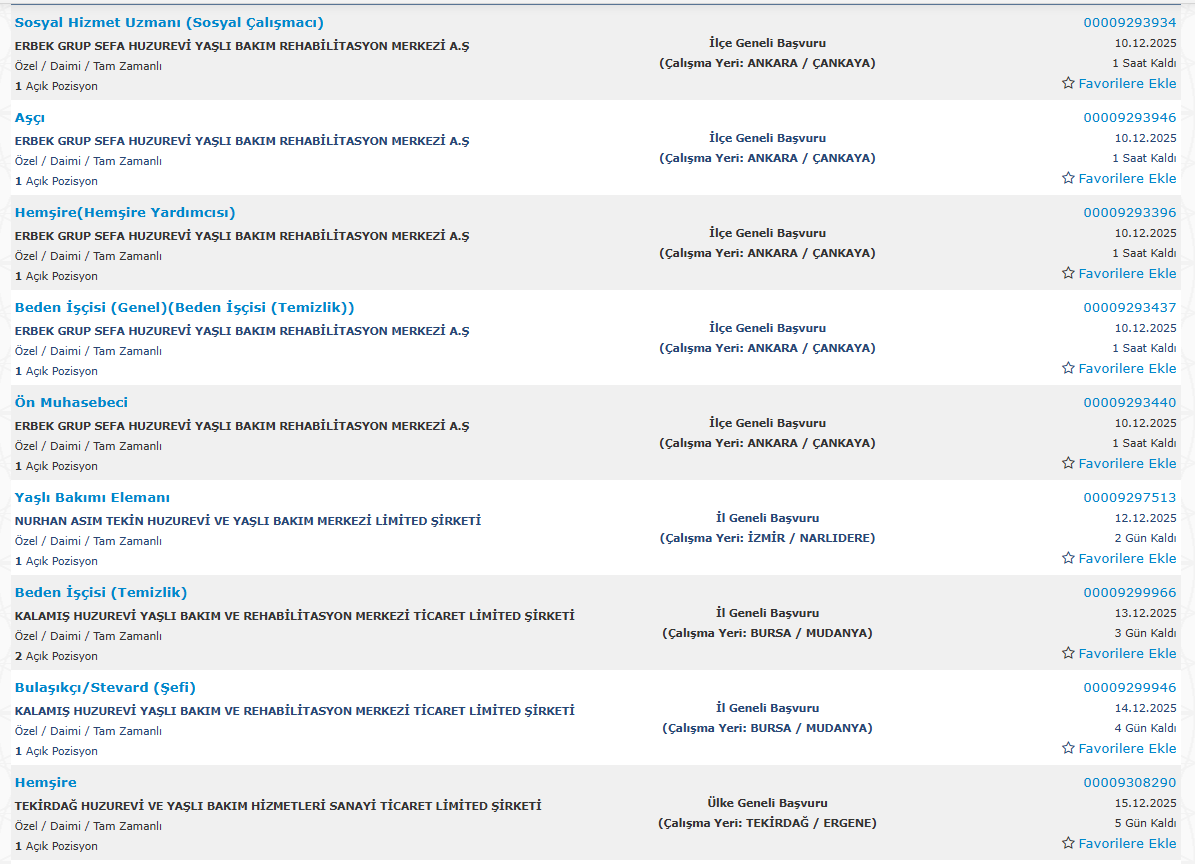Click the star icon beside Ön Muhasebeci listing
The width and height of the screenshot is (1195, 864).
[1068, 463]
